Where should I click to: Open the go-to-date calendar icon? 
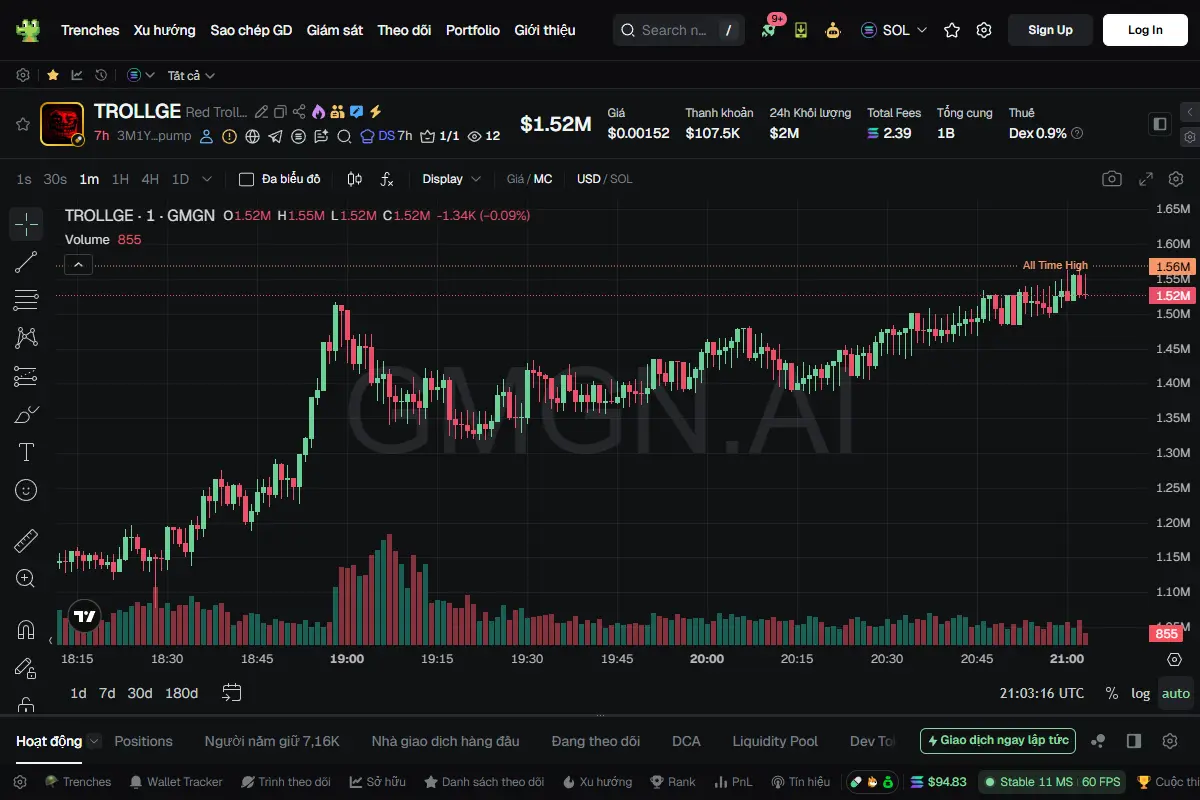pos(232,692)
